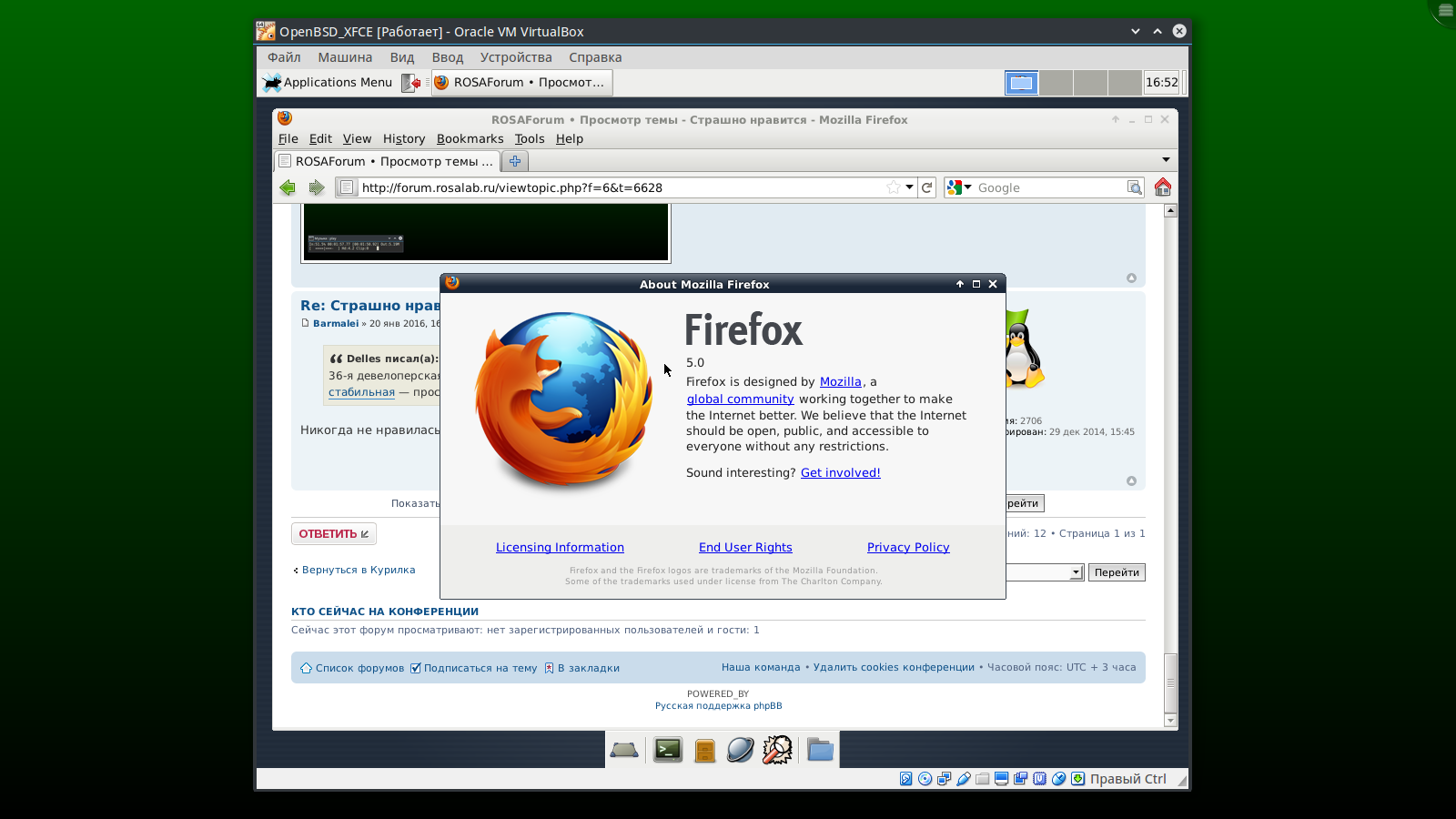Expand the URL history dropdown arrow

909,187
